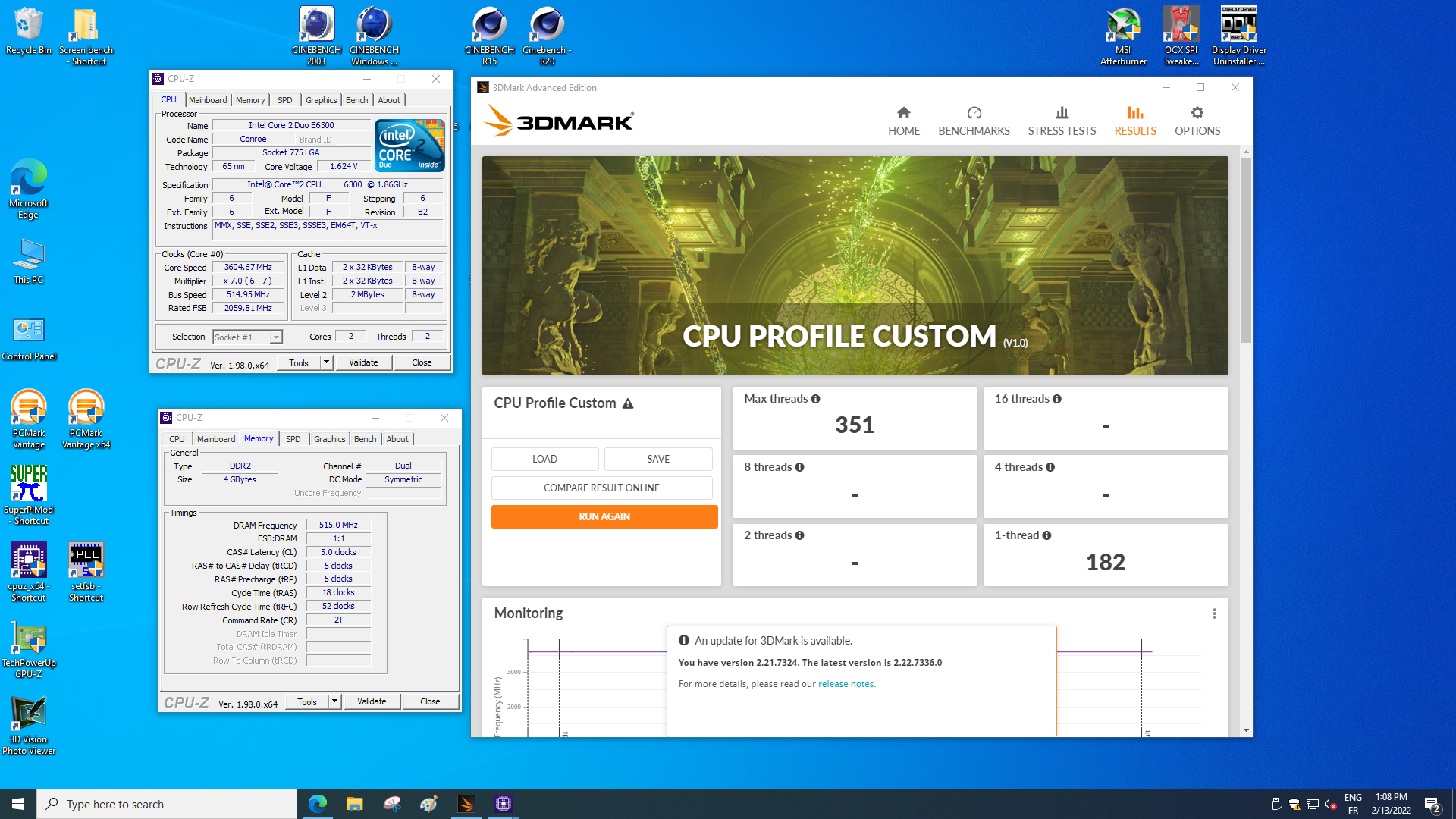Switch to Memory tab in top CPU-Z
The height and width of the screenshot is (819, 1456).
coord(250,100)
